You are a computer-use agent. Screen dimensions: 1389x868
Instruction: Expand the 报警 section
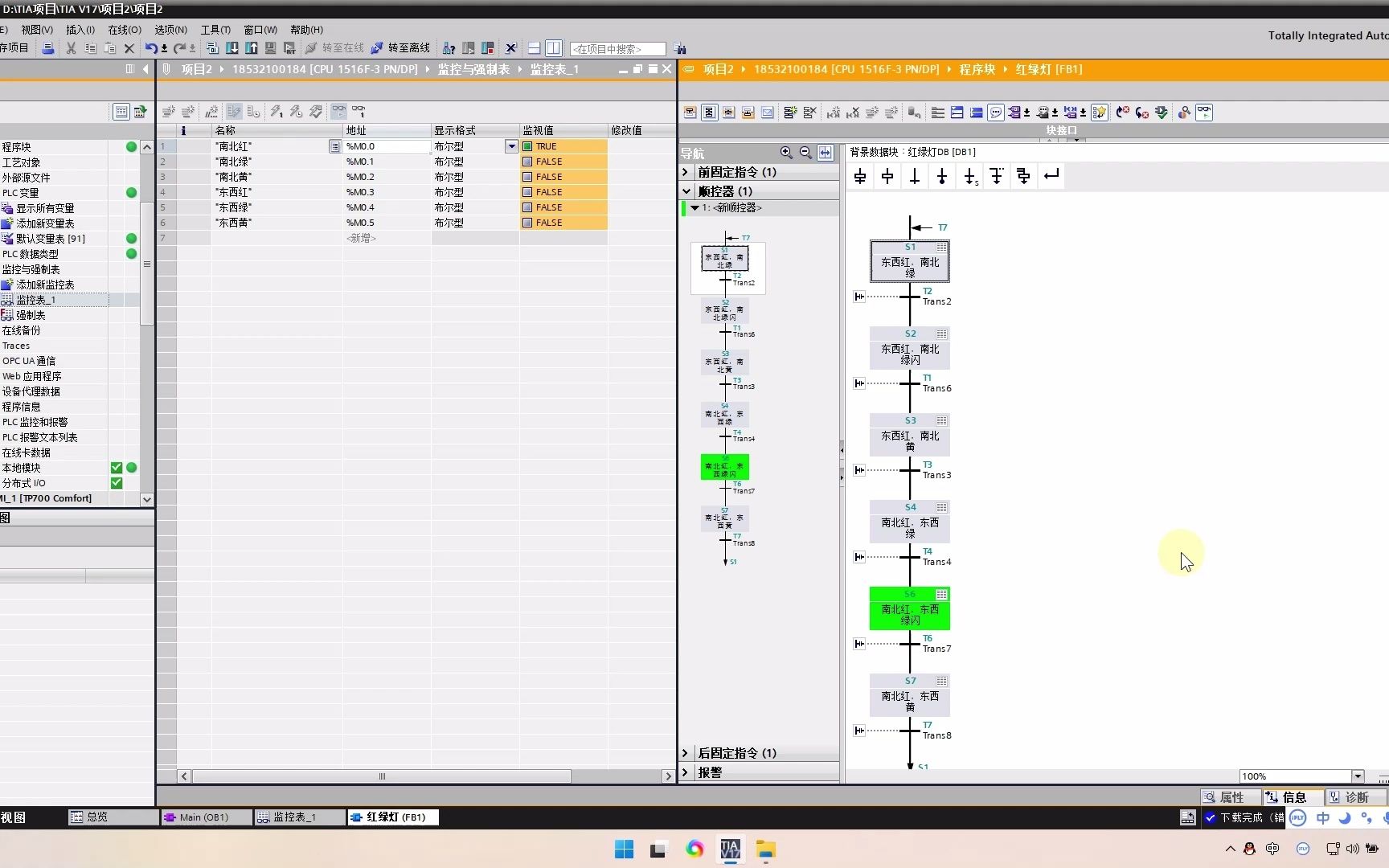coord(686,772)
